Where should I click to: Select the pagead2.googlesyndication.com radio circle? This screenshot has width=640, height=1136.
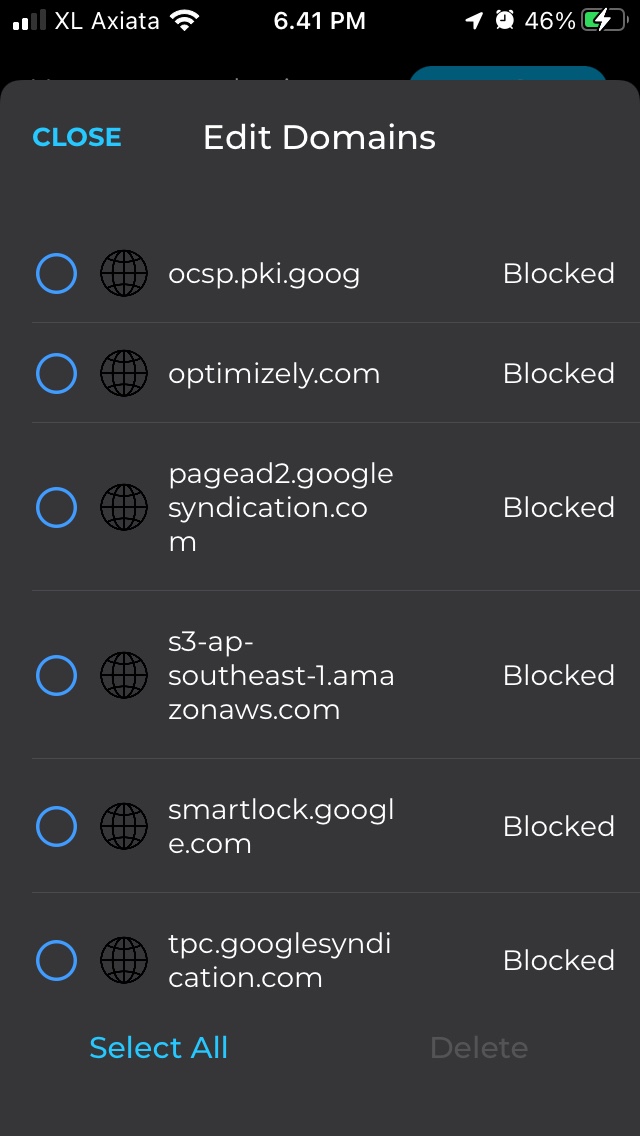point(56,507)
